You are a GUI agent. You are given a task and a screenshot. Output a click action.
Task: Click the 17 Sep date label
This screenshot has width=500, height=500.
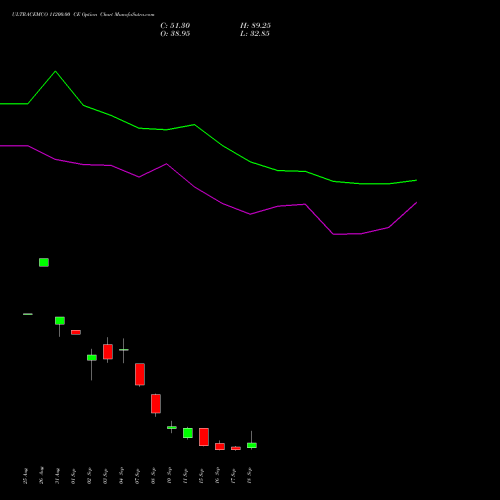pos(234,476)
